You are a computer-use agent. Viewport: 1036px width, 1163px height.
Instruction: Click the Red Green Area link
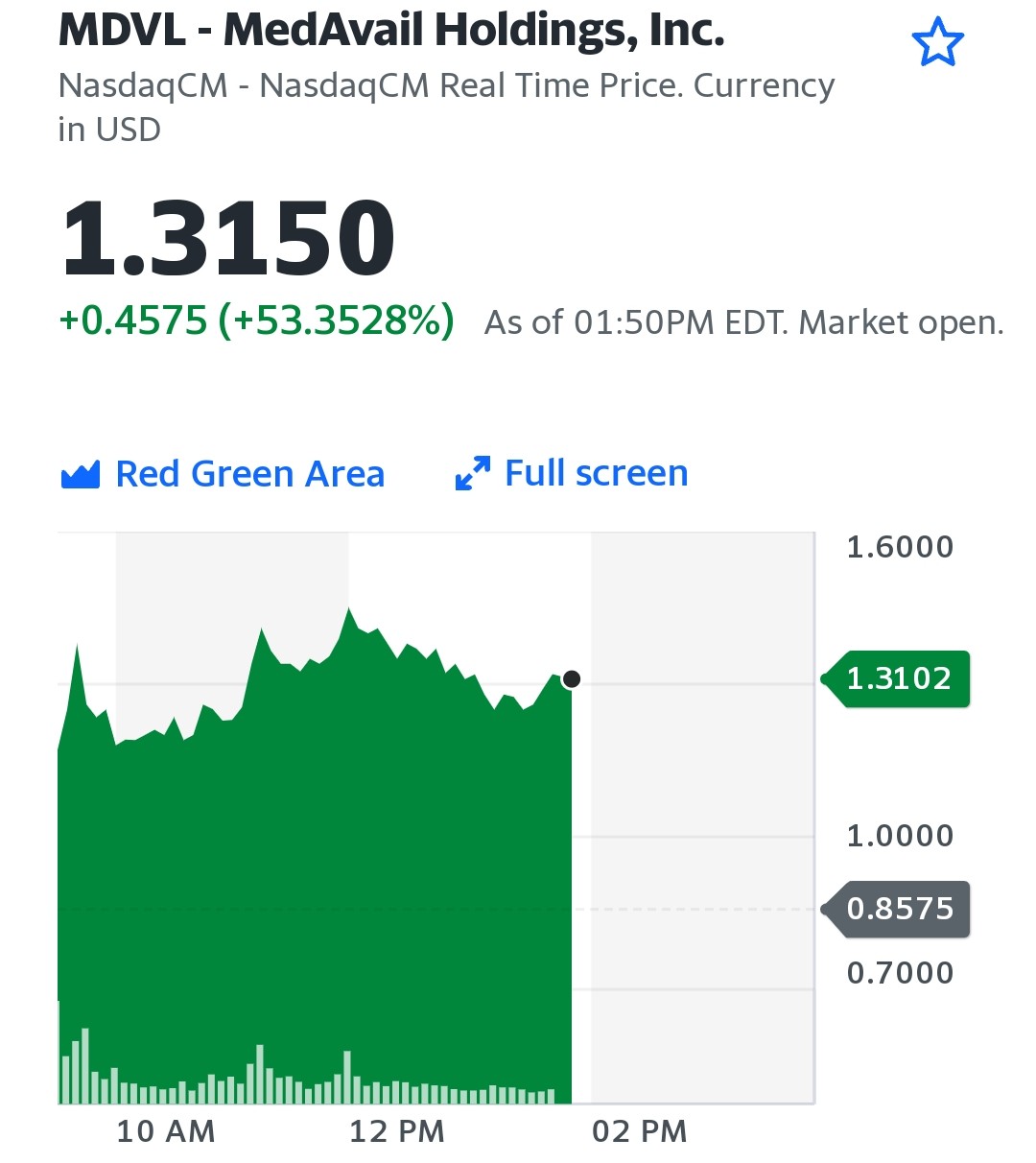249,474
